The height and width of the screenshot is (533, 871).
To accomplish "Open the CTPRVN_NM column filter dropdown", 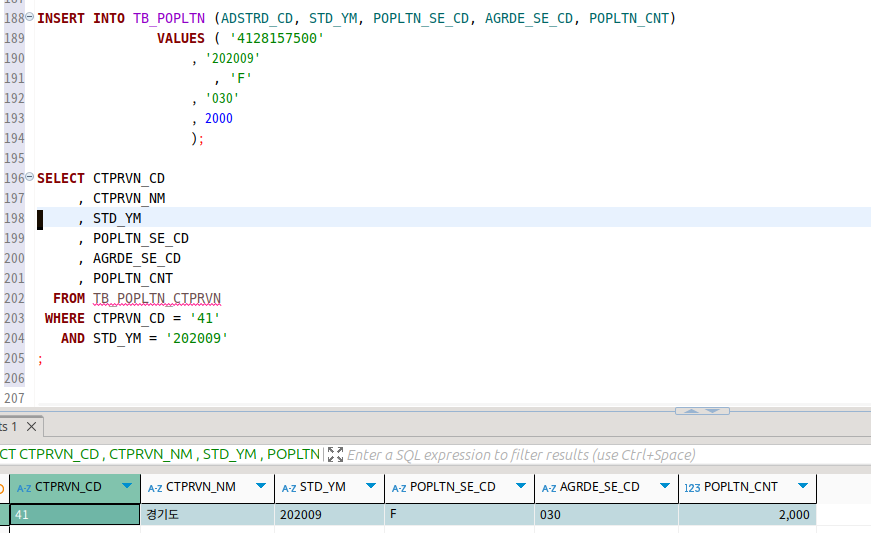I will click(x=260, y=487).
